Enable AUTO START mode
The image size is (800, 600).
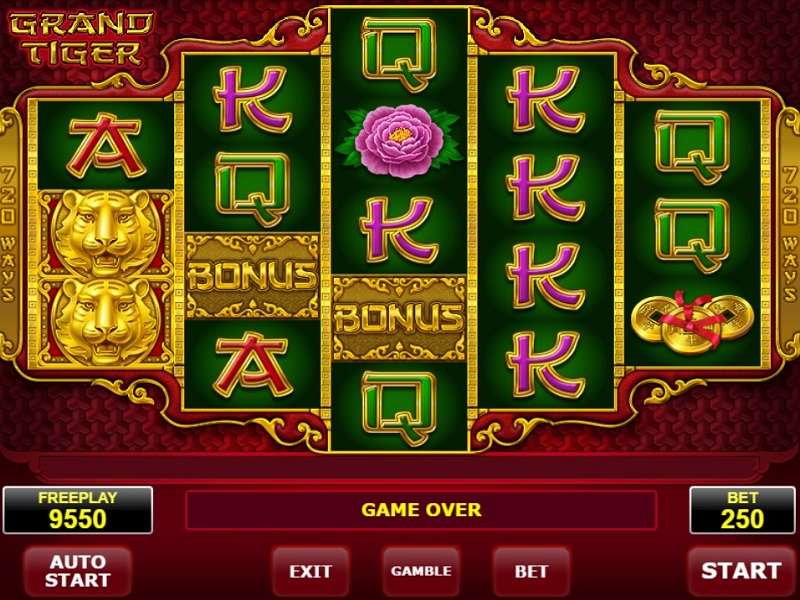tap(78, 571)
